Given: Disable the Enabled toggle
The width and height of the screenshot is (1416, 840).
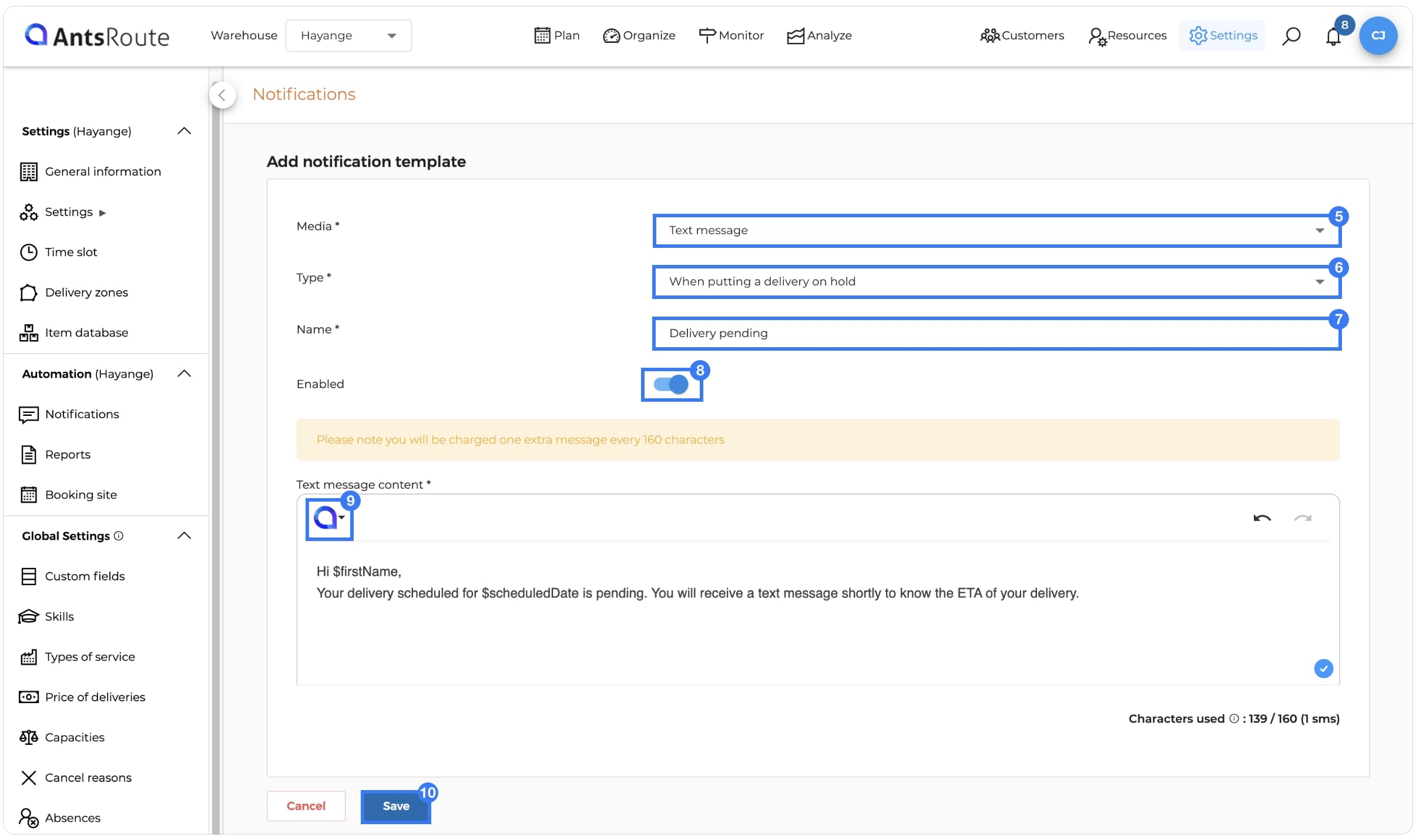Looking at the screenshot, I should click(x=672, y=384).
